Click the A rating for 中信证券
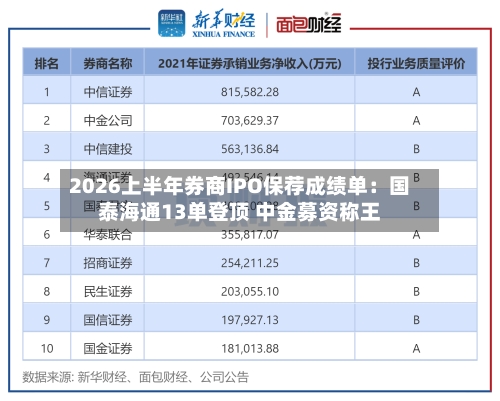500x401 pixels. [416, 92]
